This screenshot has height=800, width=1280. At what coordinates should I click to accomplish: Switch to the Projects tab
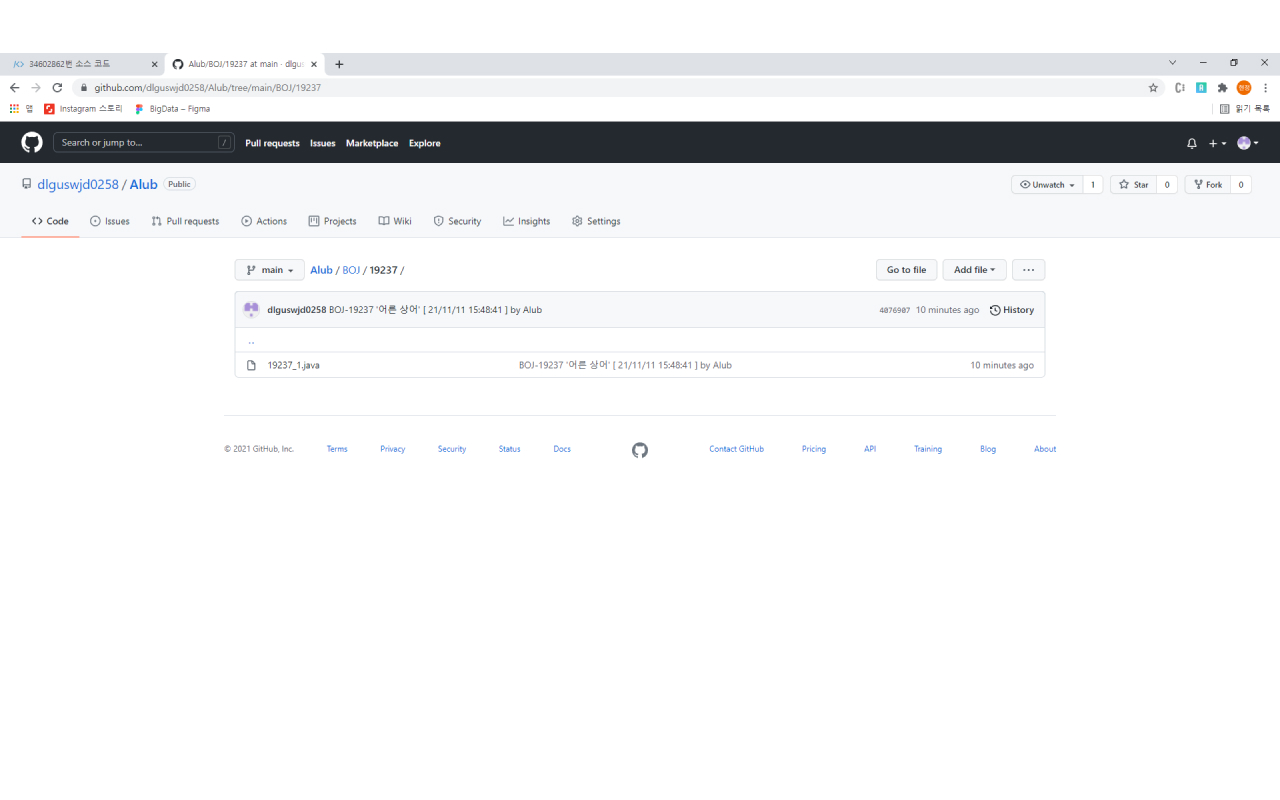[333, 221]
